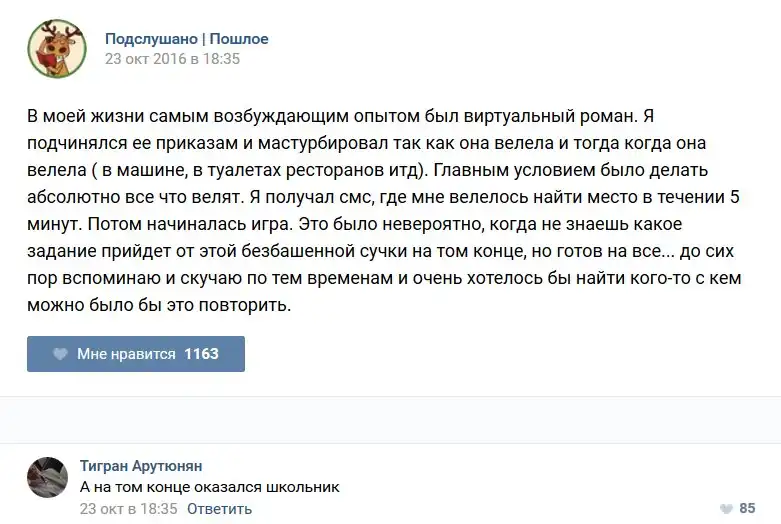Click the 1163 likes counter
This screenshot has height=524, width=781.
tap(201, 354)
